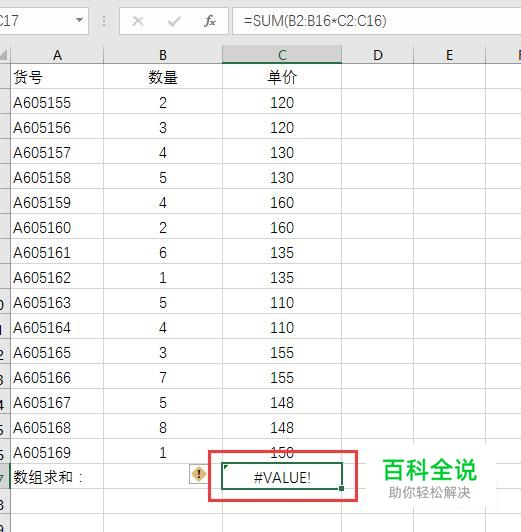Select cell containing A605165
The width and height of the screenshot is (521, 532).
point(57,352)
